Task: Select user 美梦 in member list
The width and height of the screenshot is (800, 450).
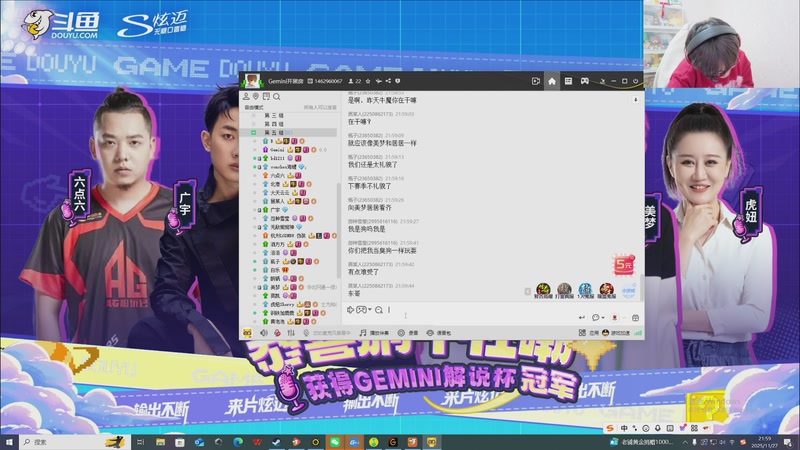Action: pyautogui.click(x=275, y=287)
